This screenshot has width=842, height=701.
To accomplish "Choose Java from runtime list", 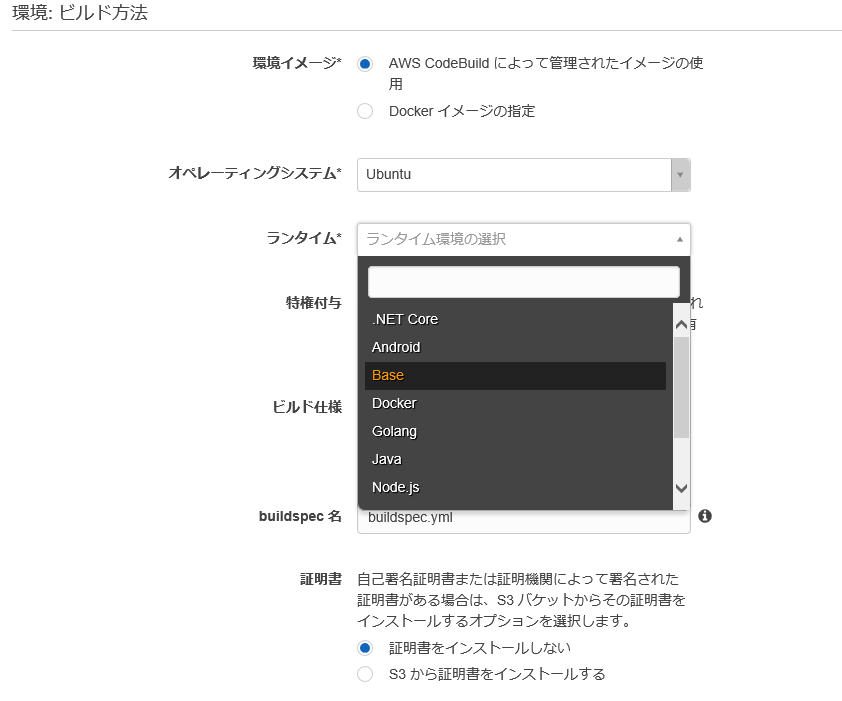I will [515, 459].
